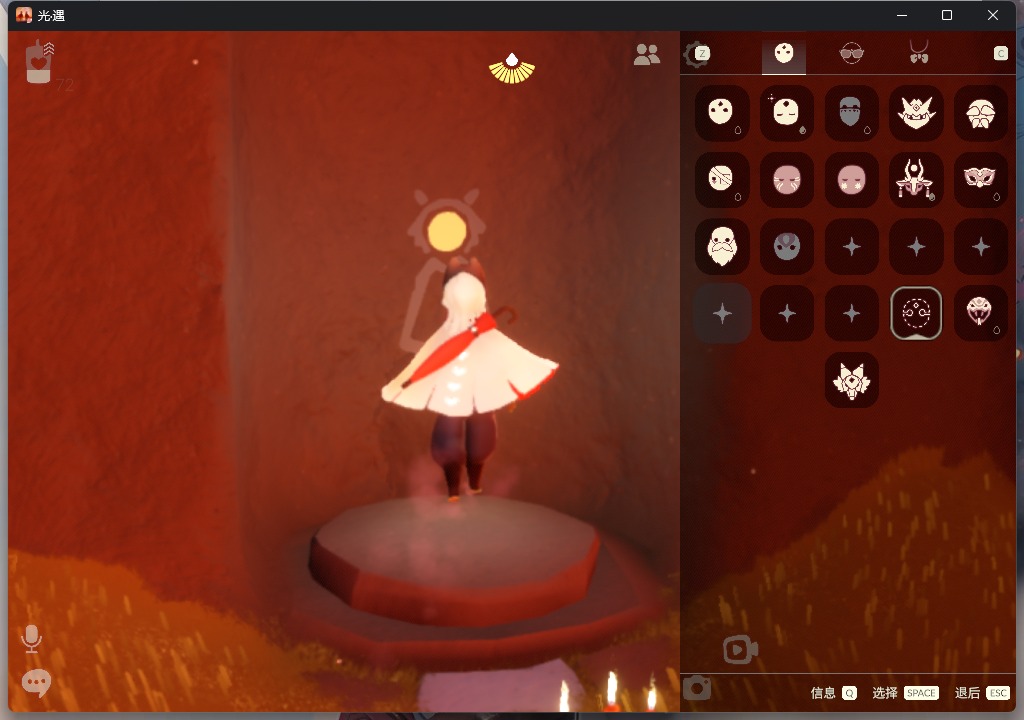1024x720 pixels.
Task: Select the antlered mask with tassels
Action: click(916, 180)
